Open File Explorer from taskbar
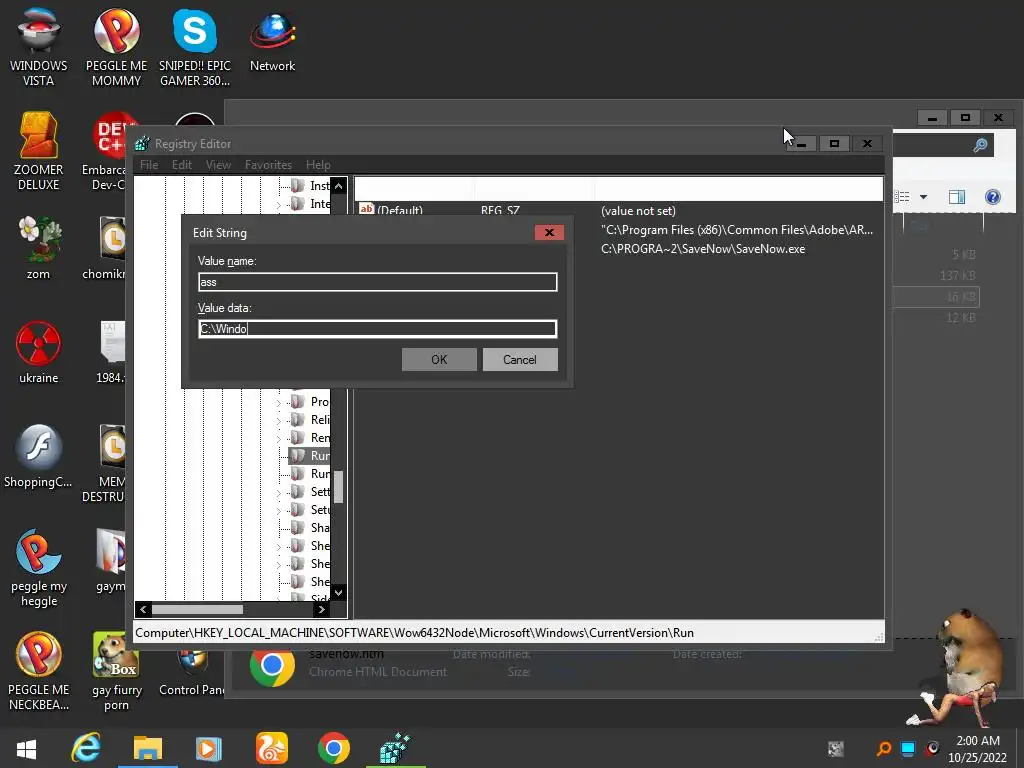Image resolution: width=1024 pixels, height=768 pixels. point(148,748)
